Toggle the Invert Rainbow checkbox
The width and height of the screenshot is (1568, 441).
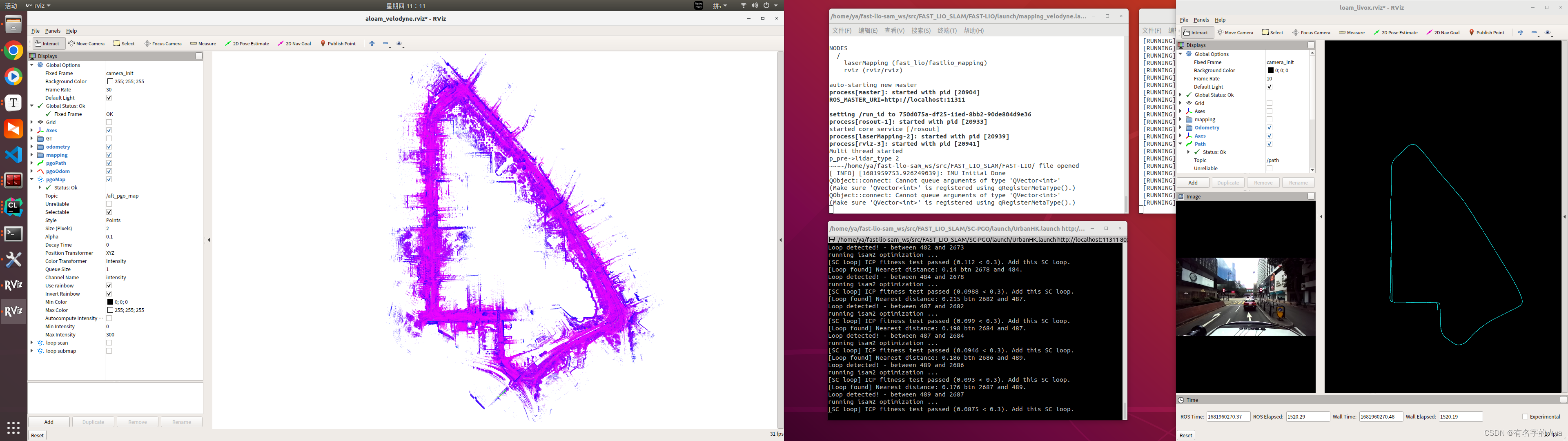(109, 294)
